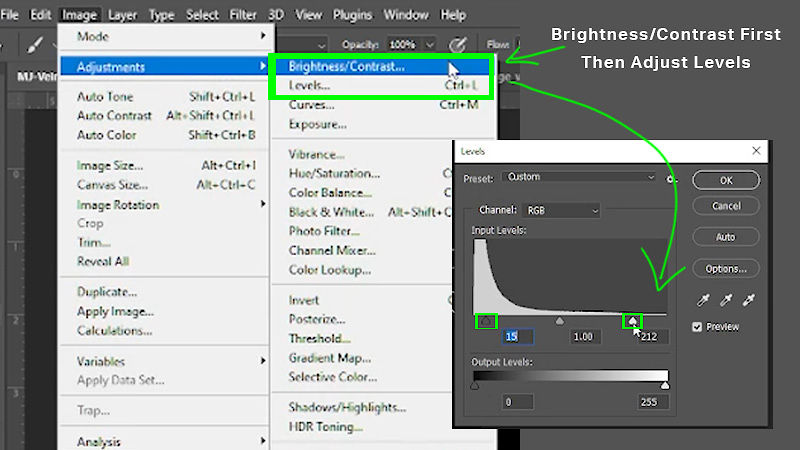Choose Brightness/Contrast... from Adjustments

(x=383, y=66)
